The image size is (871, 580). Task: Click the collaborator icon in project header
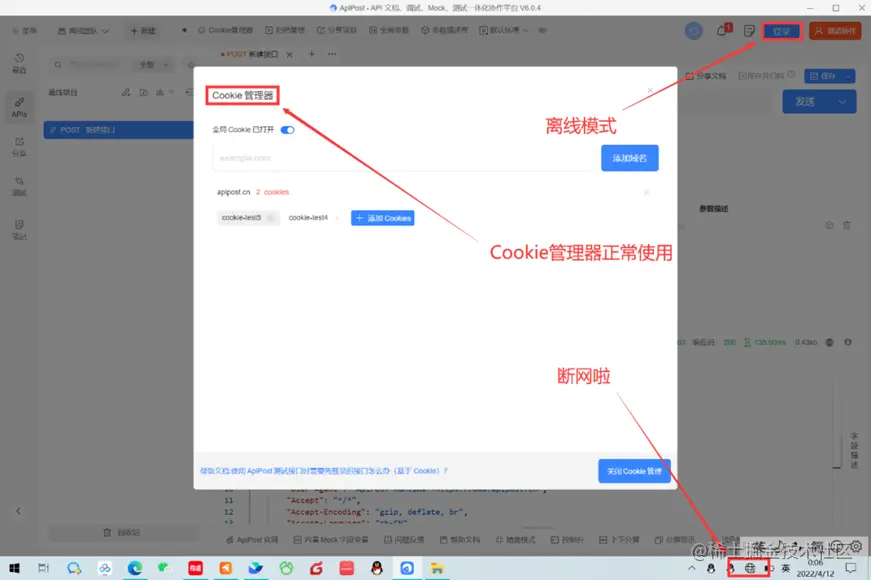coord(126,92)
